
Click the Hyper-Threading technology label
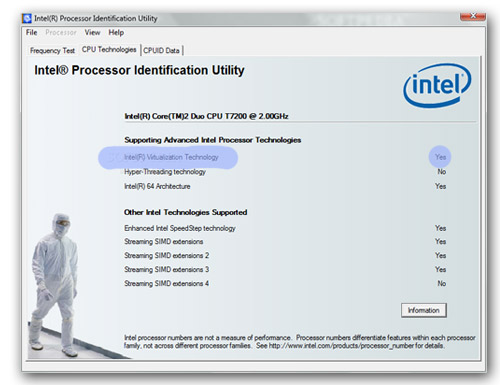(165, 172)
